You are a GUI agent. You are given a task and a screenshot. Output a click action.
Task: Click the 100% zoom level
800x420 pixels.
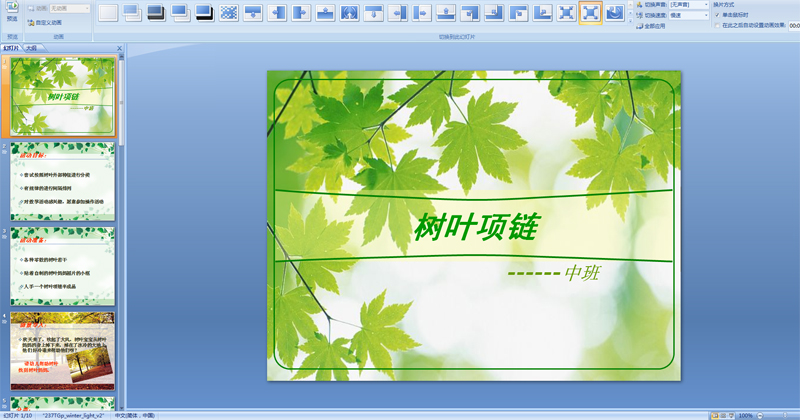746,416
